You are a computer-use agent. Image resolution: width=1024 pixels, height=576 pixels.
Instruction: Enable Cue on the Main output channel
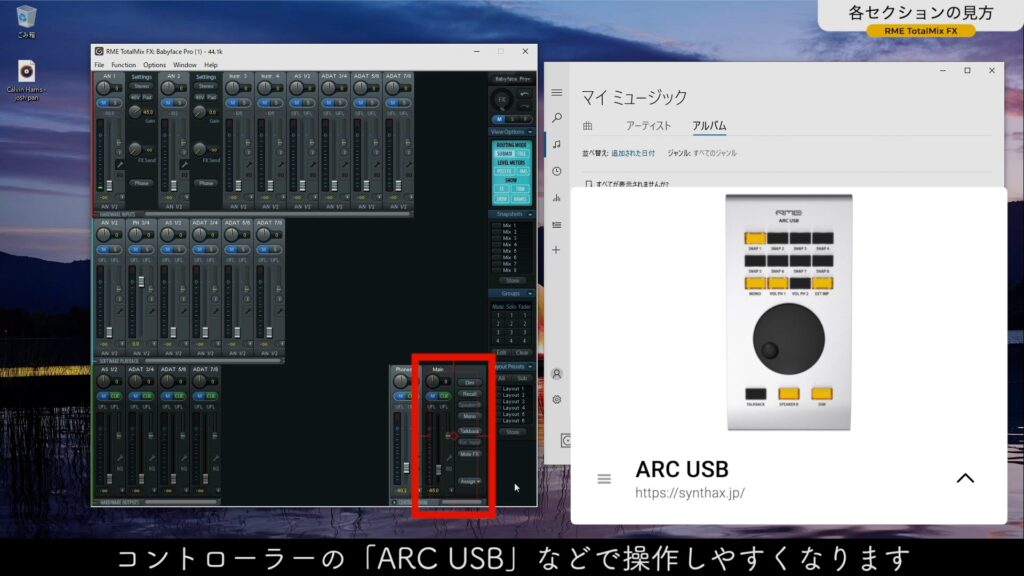[444, 396]
